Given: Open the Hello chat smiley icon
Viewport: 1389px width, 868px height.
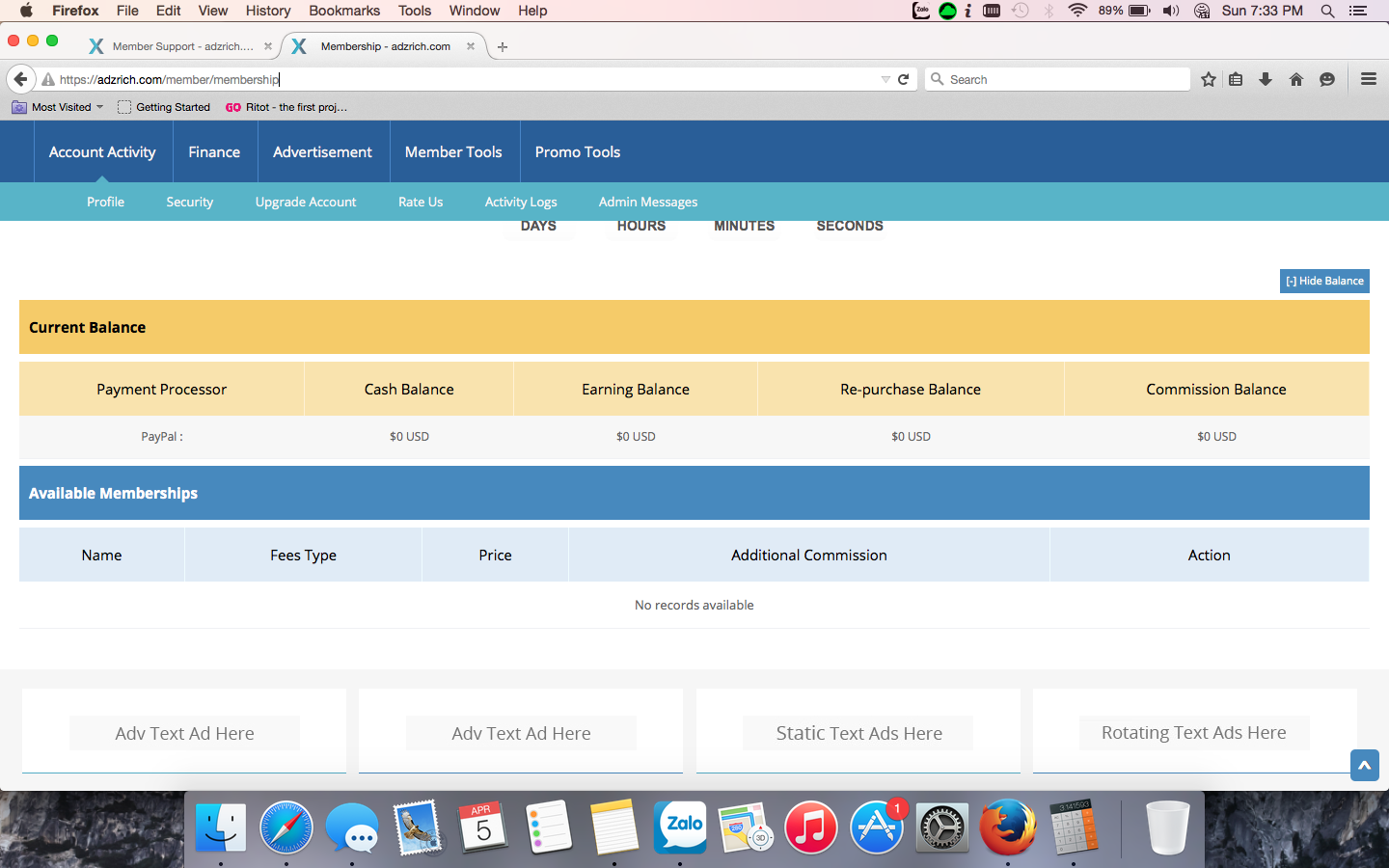Looking at the screenshot, I should point(1327,79).
